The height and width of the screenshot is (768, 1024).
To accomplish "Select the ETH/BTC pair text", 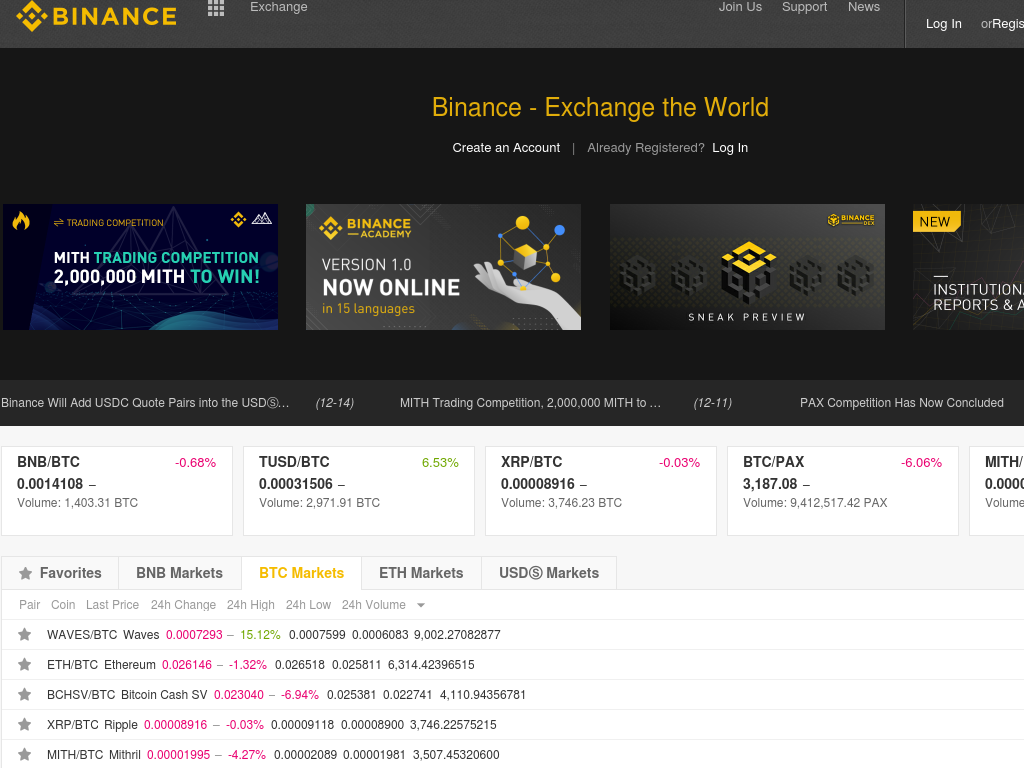I will coord(72,665).
